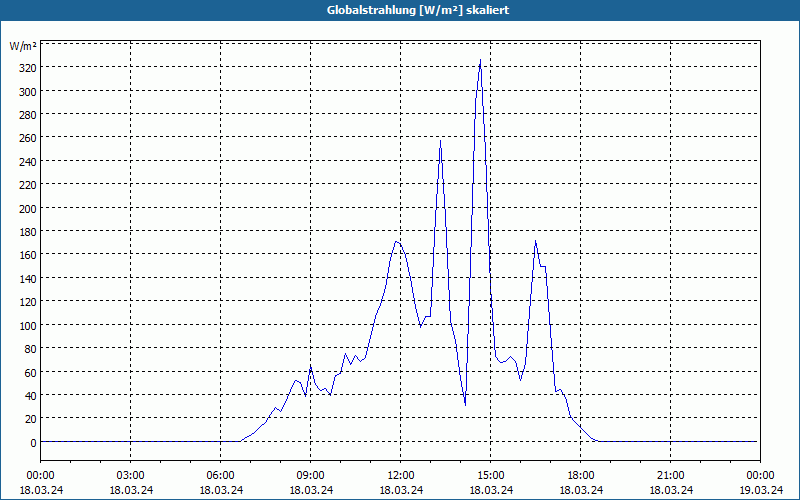
Task: Select the 09:00 time axis label
Action: (x=311, y=476)
